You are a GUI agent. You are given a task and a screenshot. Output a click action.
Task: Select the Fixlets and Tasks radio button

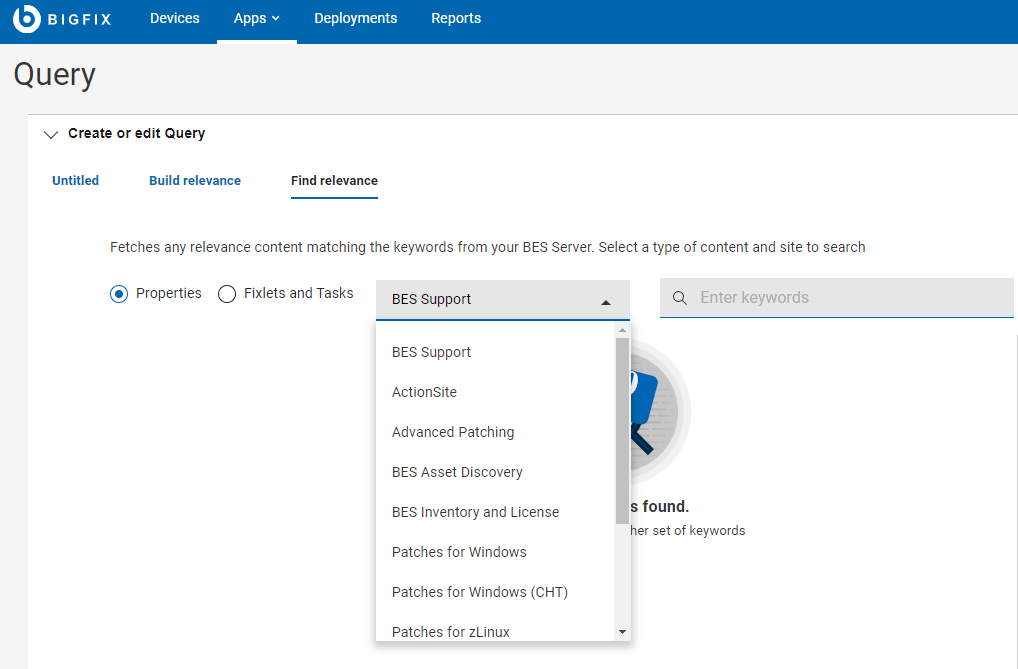tap(227, 294)
